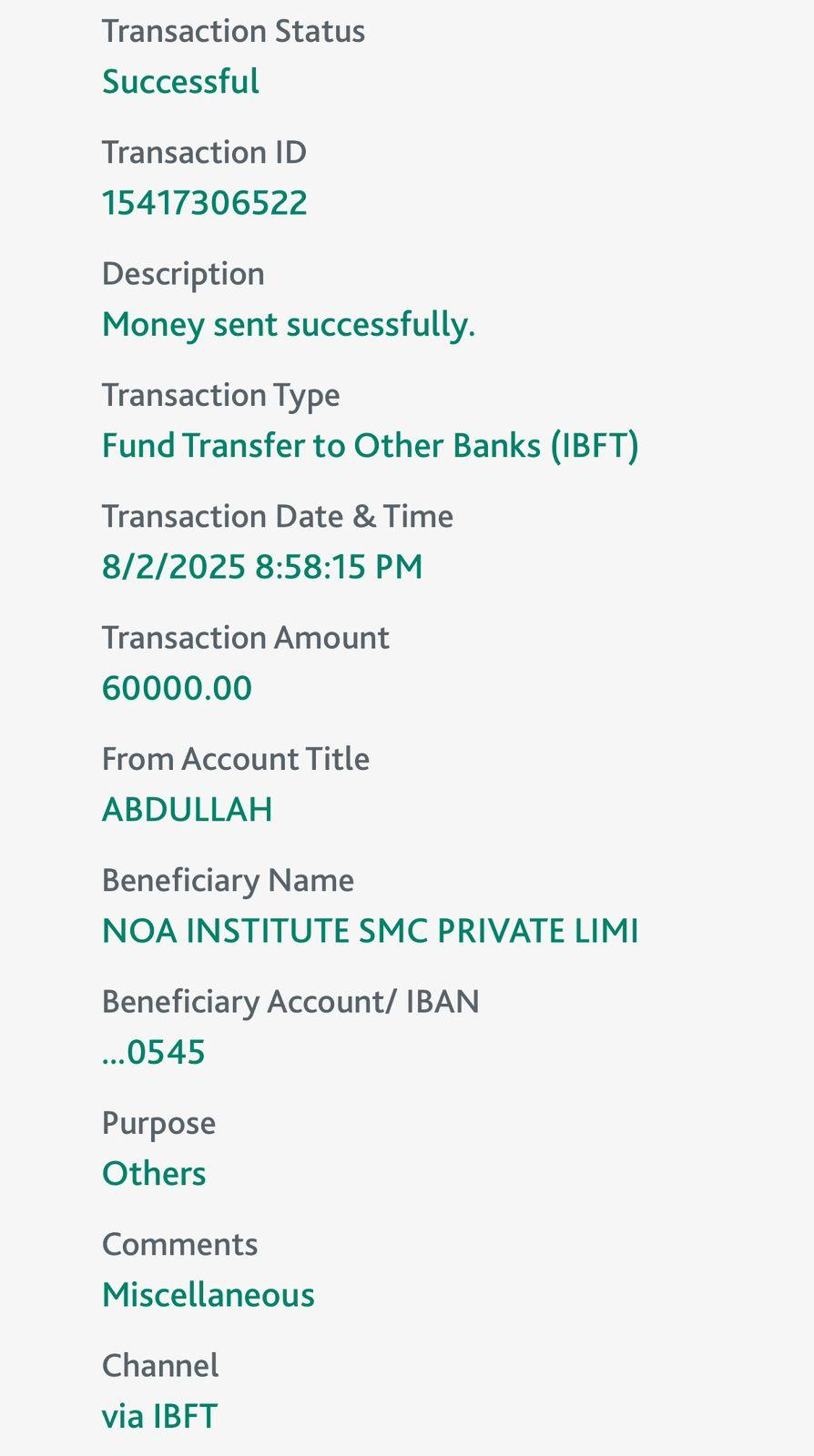
Task: Click the Beneficiary Name label
Action: click(228, 880)
